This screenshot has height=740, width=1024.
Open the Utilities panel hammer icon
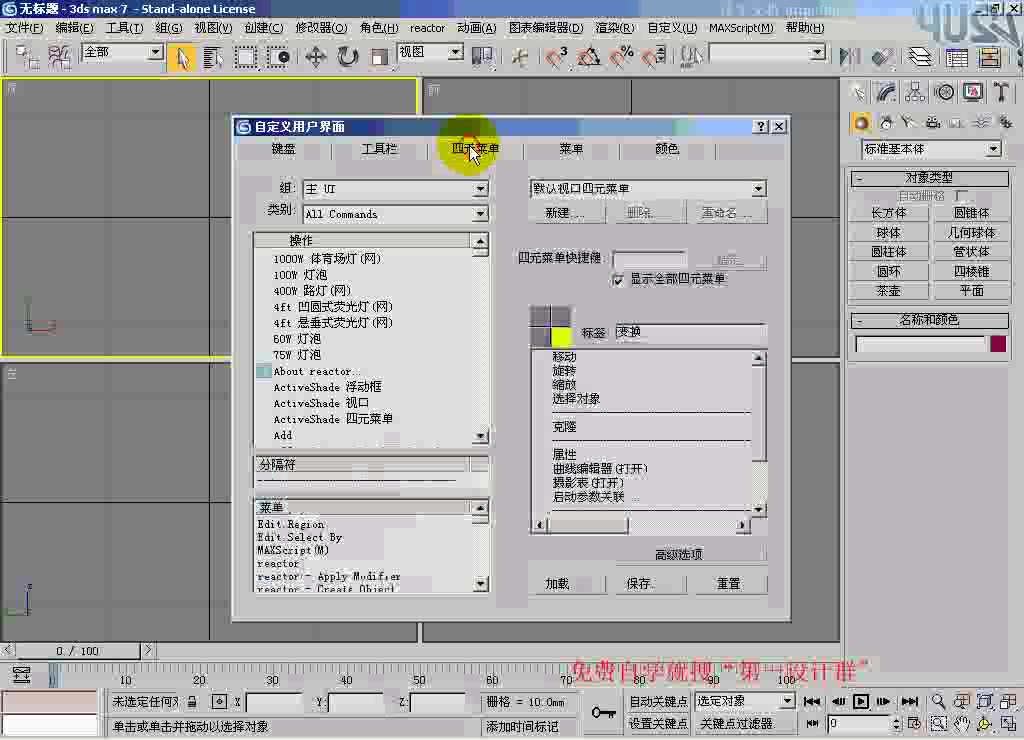pos(1002,92)
